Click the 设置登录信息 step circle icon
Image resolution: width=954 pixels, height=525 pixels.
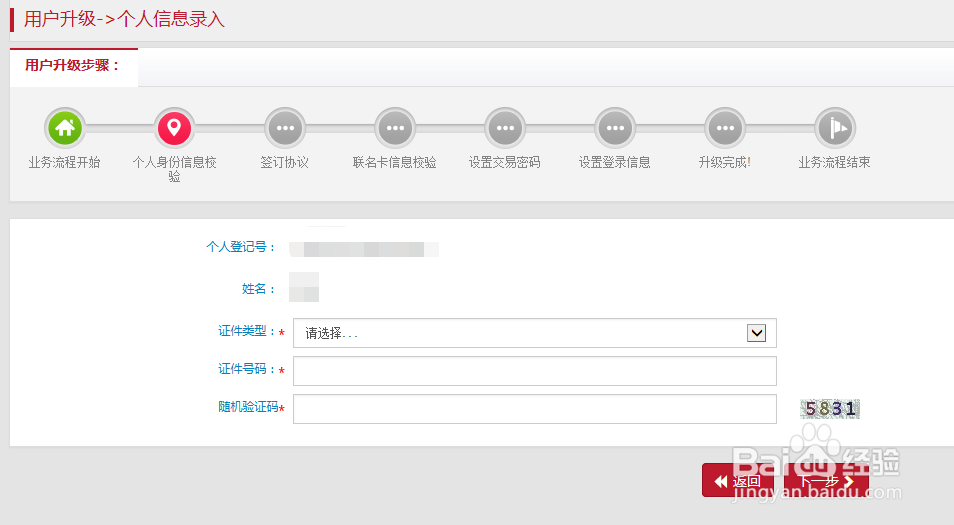(x=615, y=128)
